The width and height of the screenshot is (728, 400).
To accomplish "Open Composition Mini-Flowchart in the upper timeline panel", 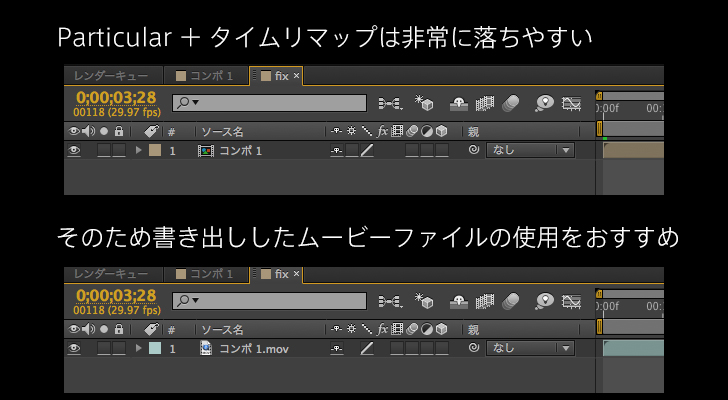I will tap(390, 102).
